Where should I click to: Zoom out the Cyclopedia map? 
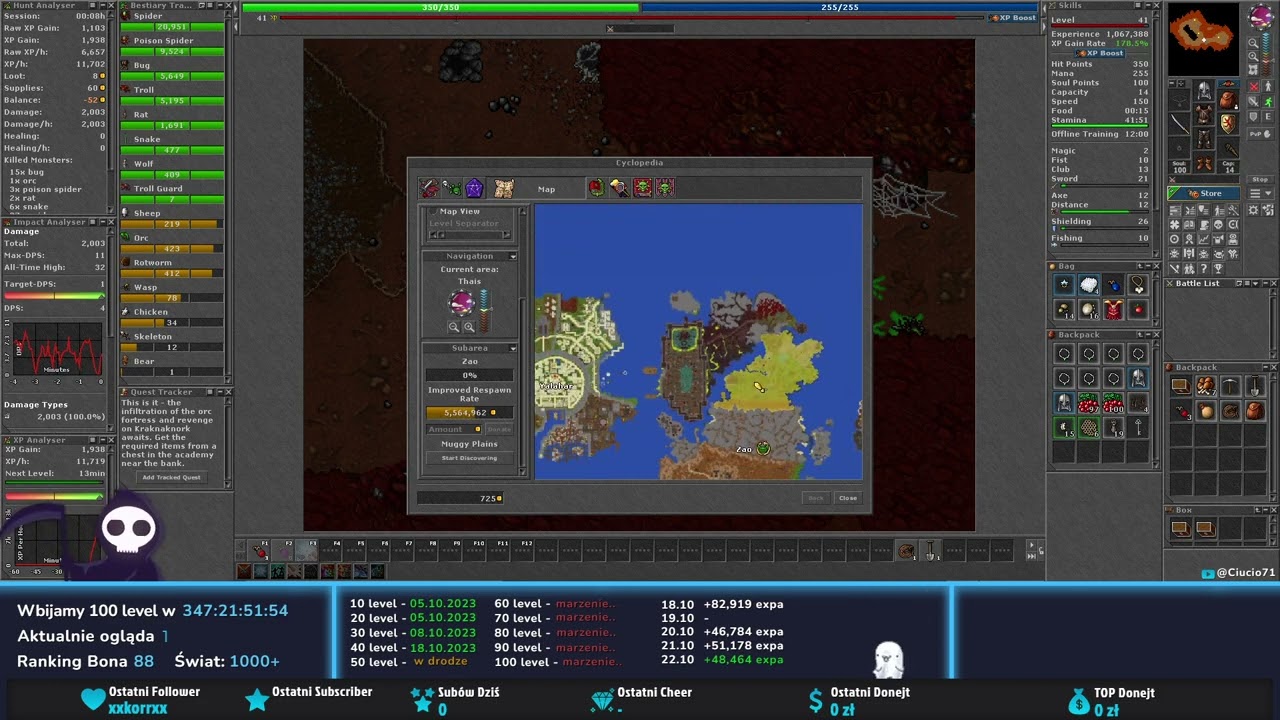[453, 327]
